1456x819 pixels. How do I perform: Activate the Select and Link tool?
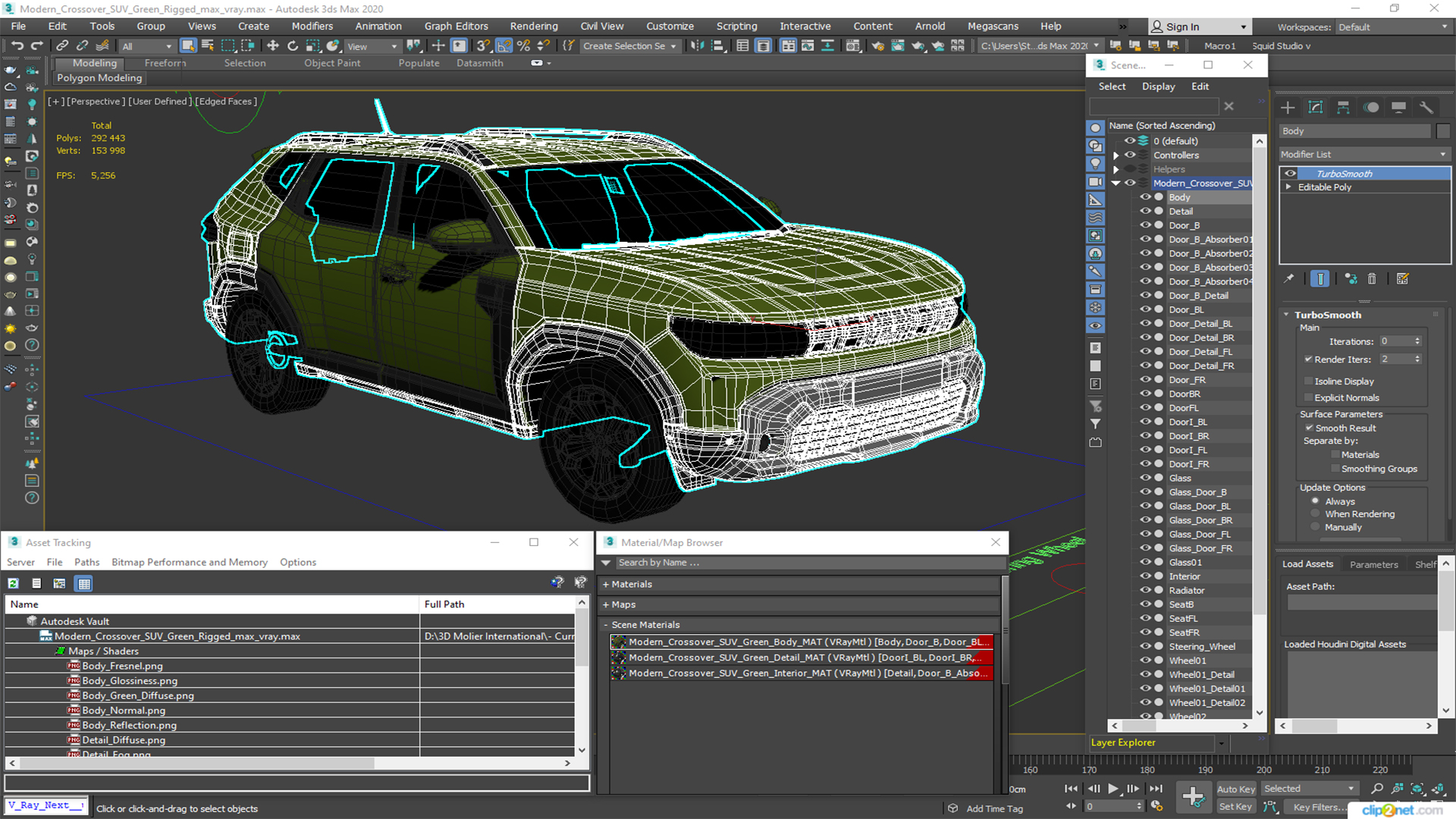[63, 45]
